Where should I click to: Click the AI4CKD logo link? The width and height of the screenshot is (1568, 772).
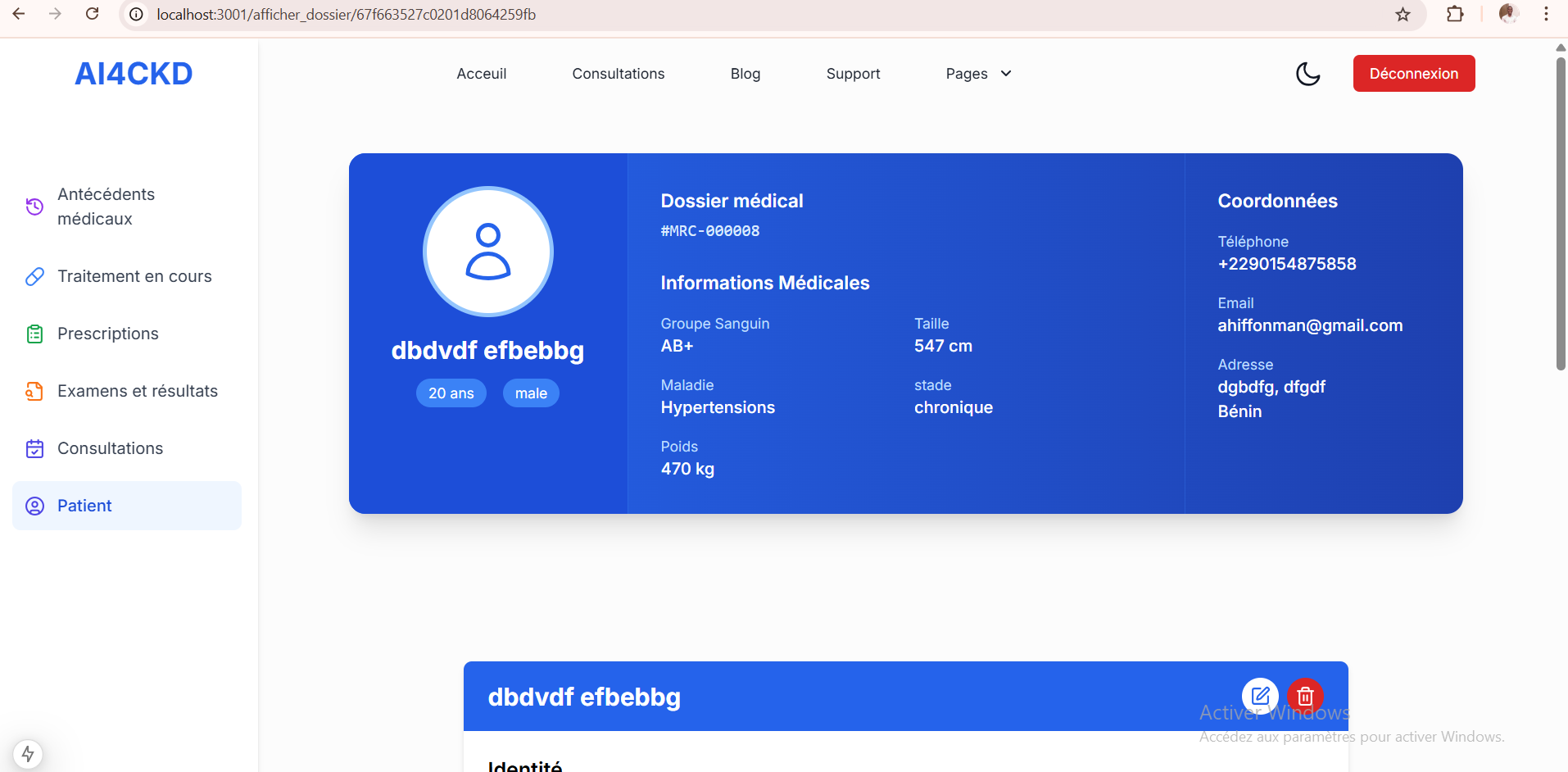click(x=134, y=74)
